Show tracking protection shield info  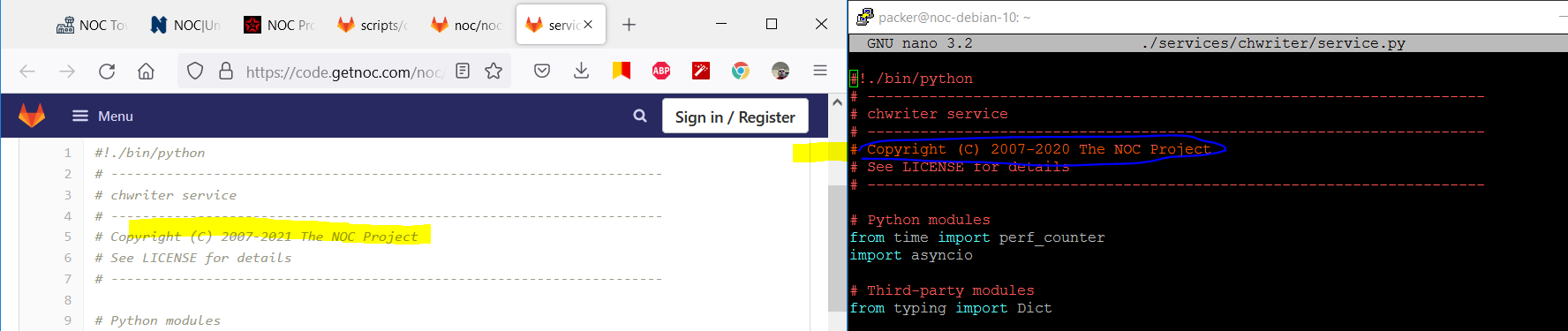[x=195, y=71]
